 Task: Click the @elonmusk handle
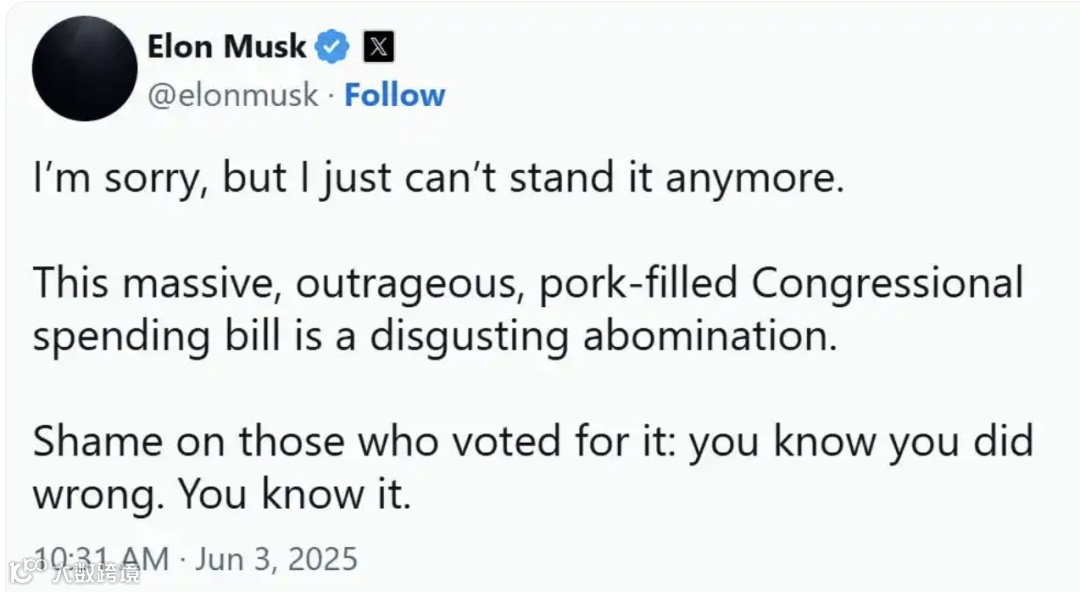pos(232,95)
